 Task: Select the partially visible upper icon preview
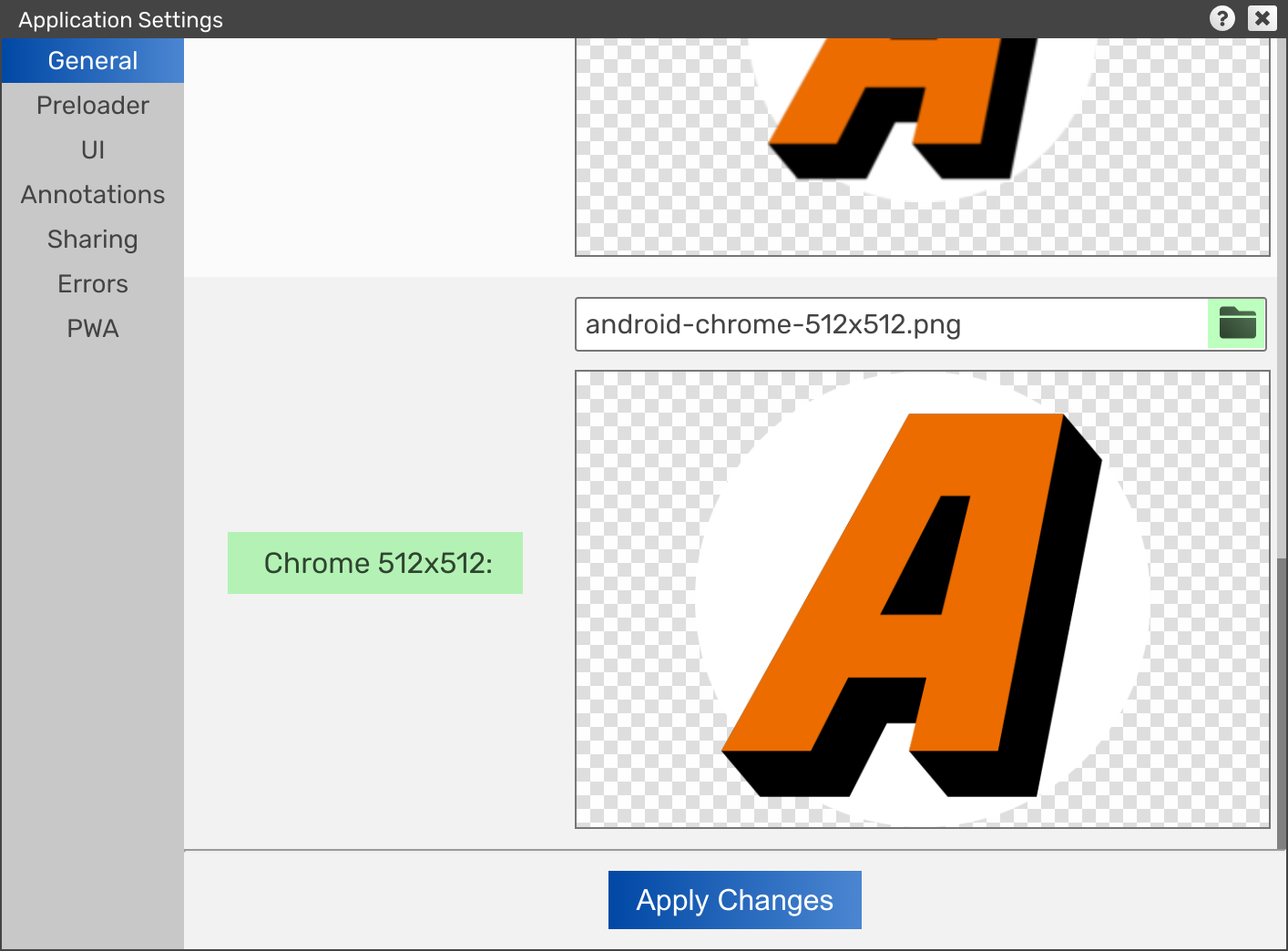pos(923,147)
